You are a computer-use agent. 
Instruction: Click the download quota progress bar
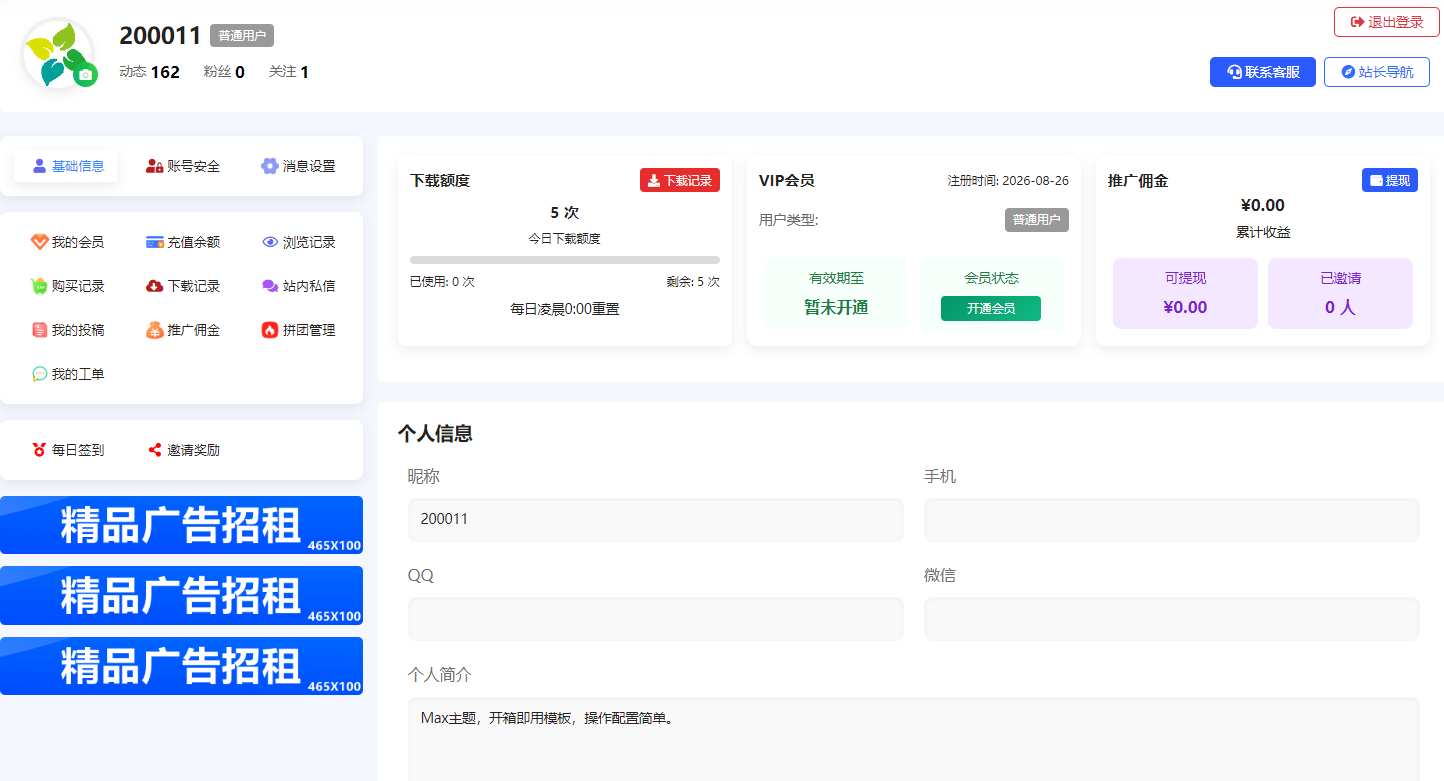coord(565,260)
